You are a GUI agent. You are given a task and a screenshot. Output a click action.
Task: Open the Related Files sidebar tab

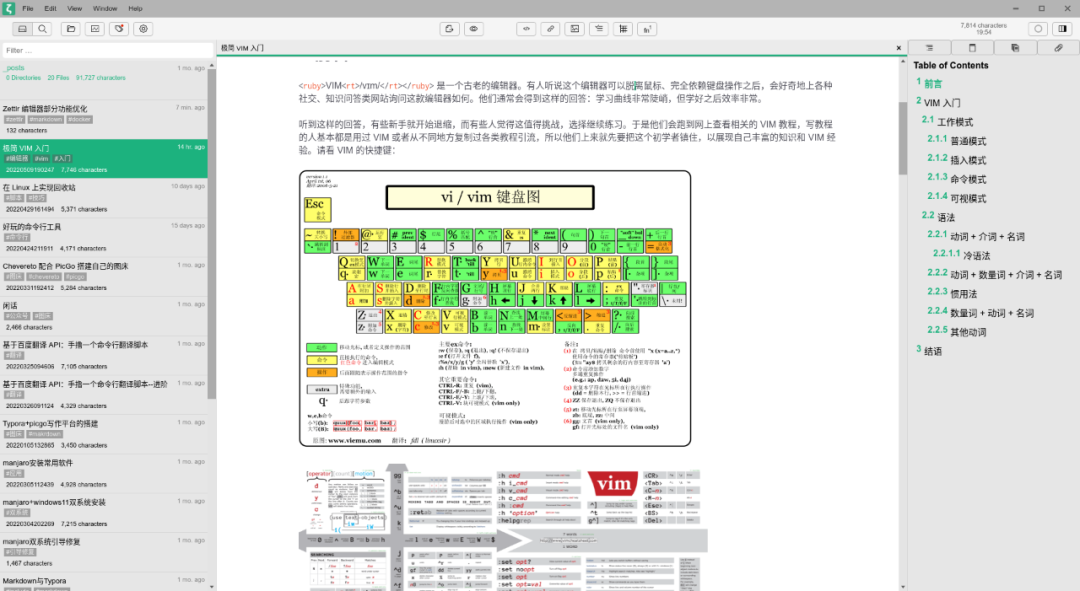click(1015, 48)
